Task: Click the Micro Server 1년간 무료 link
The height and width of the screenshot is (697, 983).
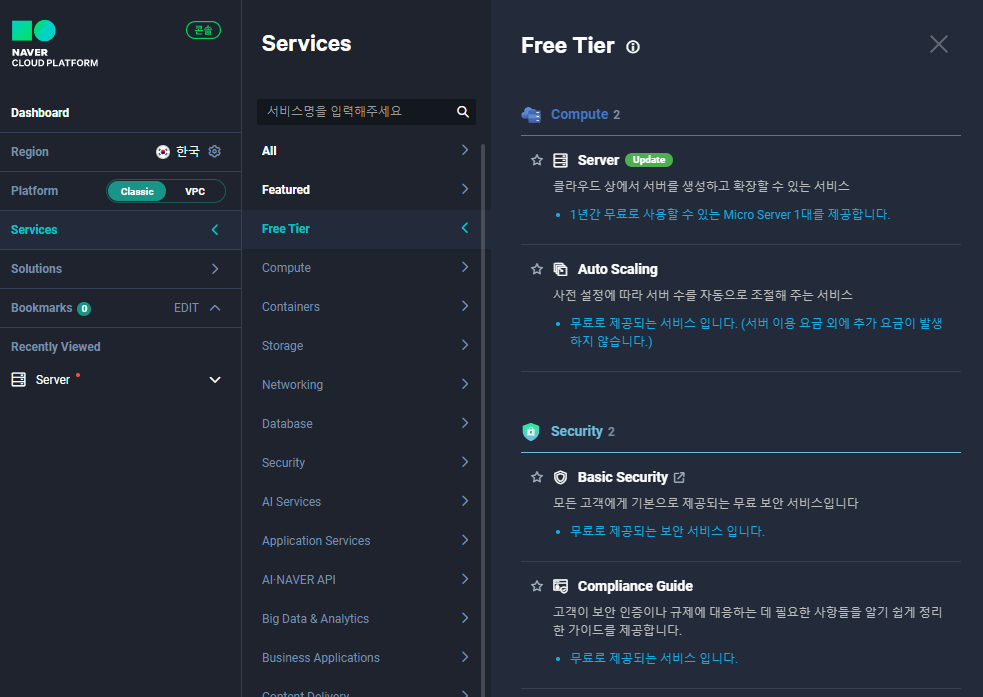Action: tap(730, 214)
